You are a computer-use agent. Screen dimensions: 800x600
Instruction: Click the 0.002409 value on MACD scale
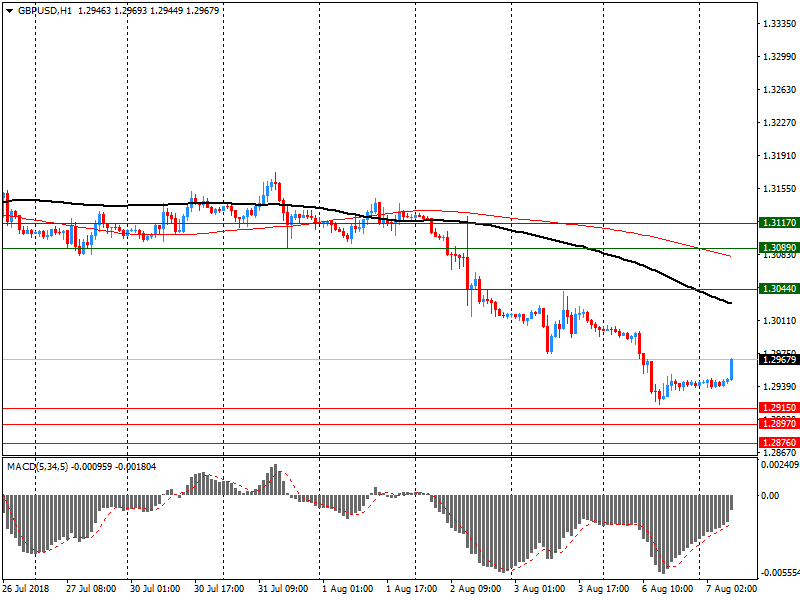778,464
